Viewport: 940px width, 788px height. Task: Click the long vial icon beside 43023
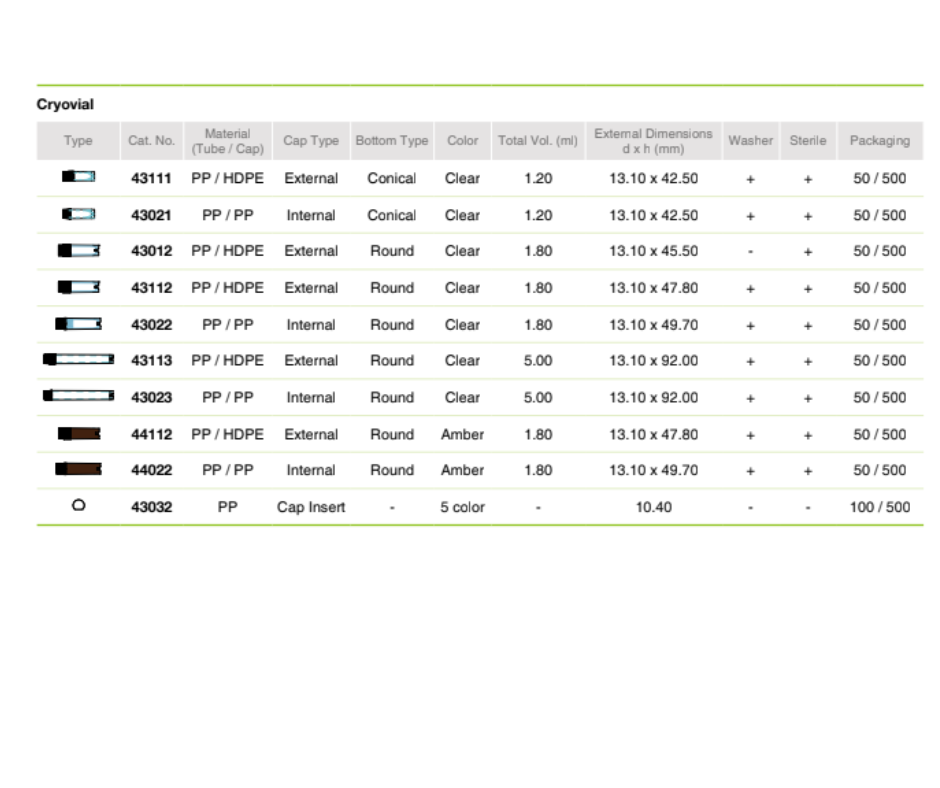[x=78, y=396]
